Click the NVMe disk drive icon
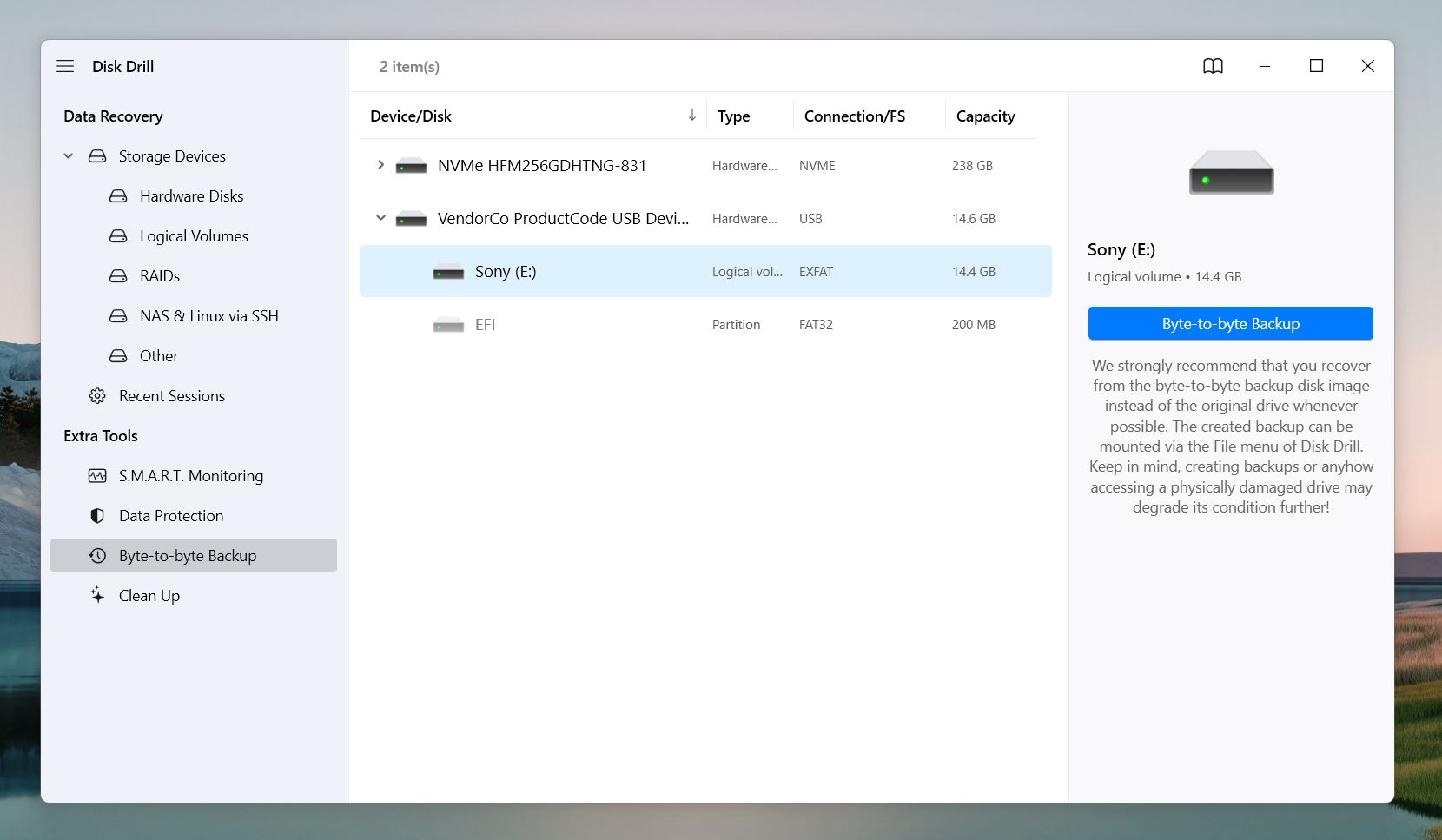 (x=411, y=166)
